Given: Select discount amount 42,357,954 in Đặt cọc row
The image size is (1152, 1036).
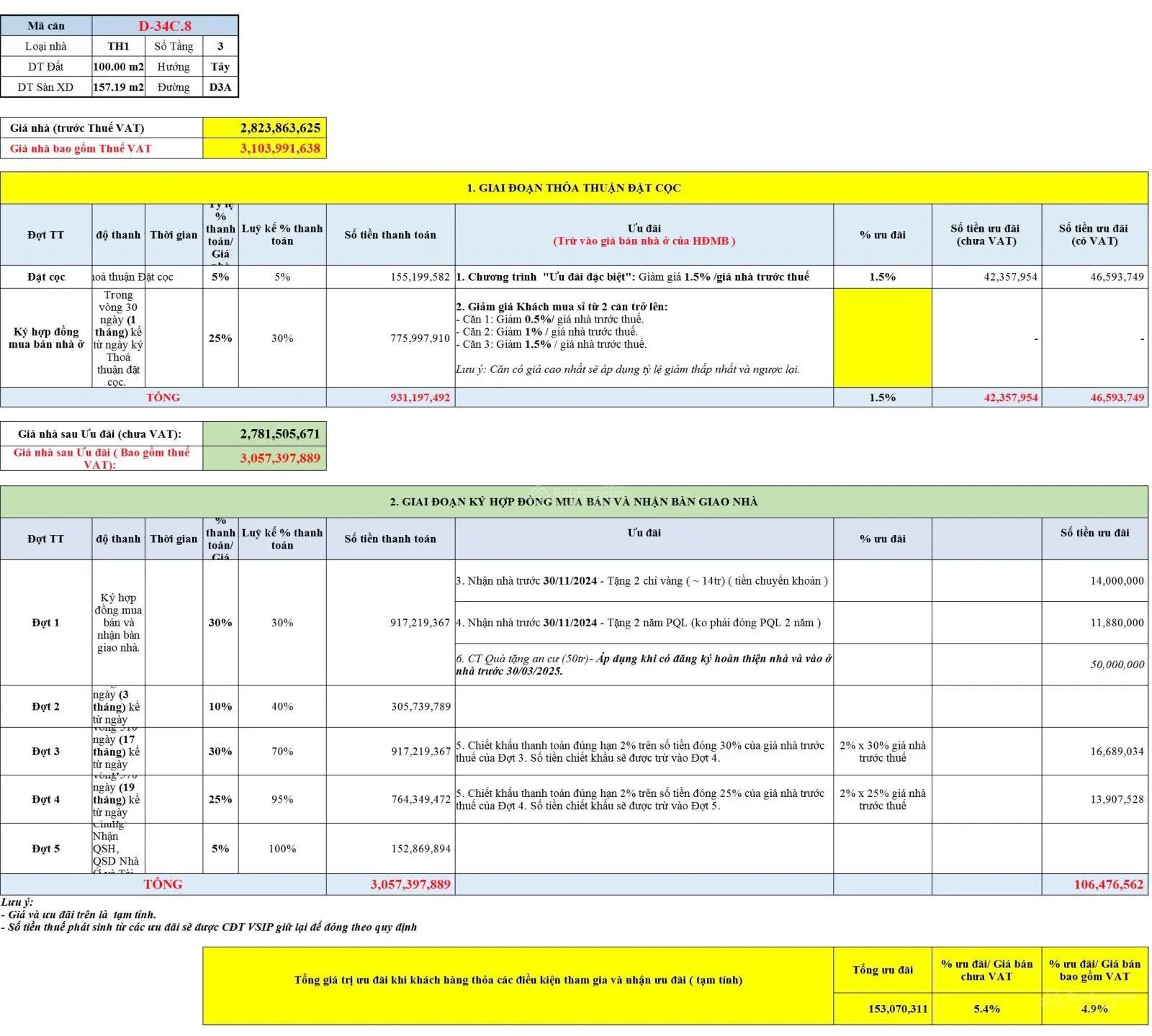Looking at the screenshot, I should click(986, 276).
